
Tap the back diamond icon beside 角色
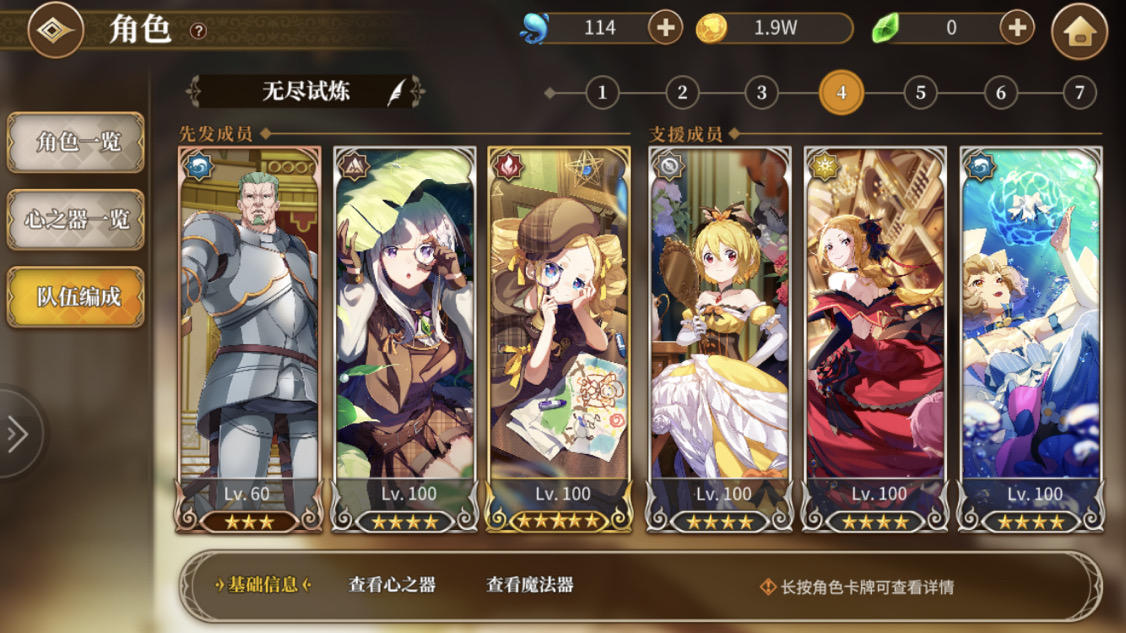click(55, 30)
